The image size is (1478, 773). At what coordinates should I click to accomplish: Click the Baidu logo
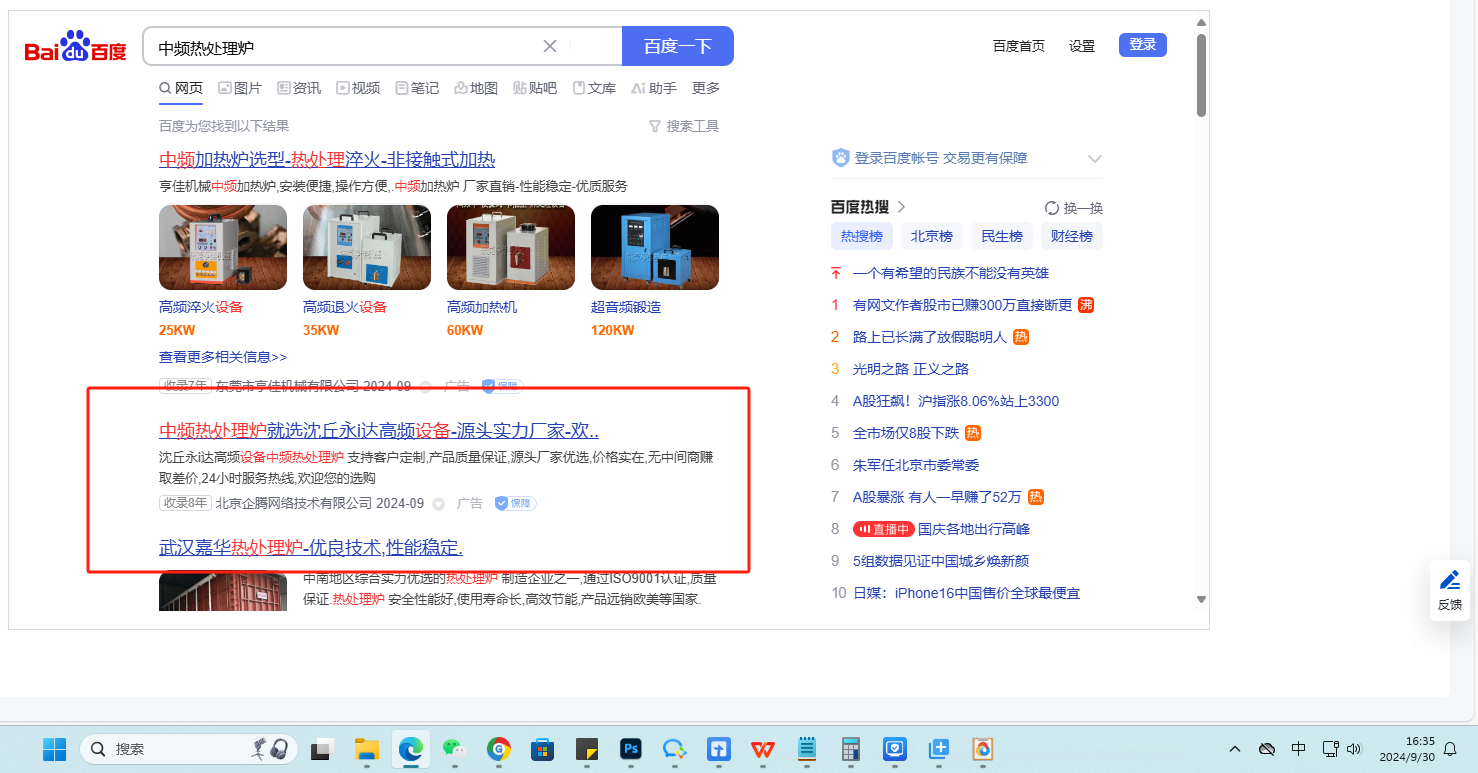pyautogui.click(x=76, y=47)
